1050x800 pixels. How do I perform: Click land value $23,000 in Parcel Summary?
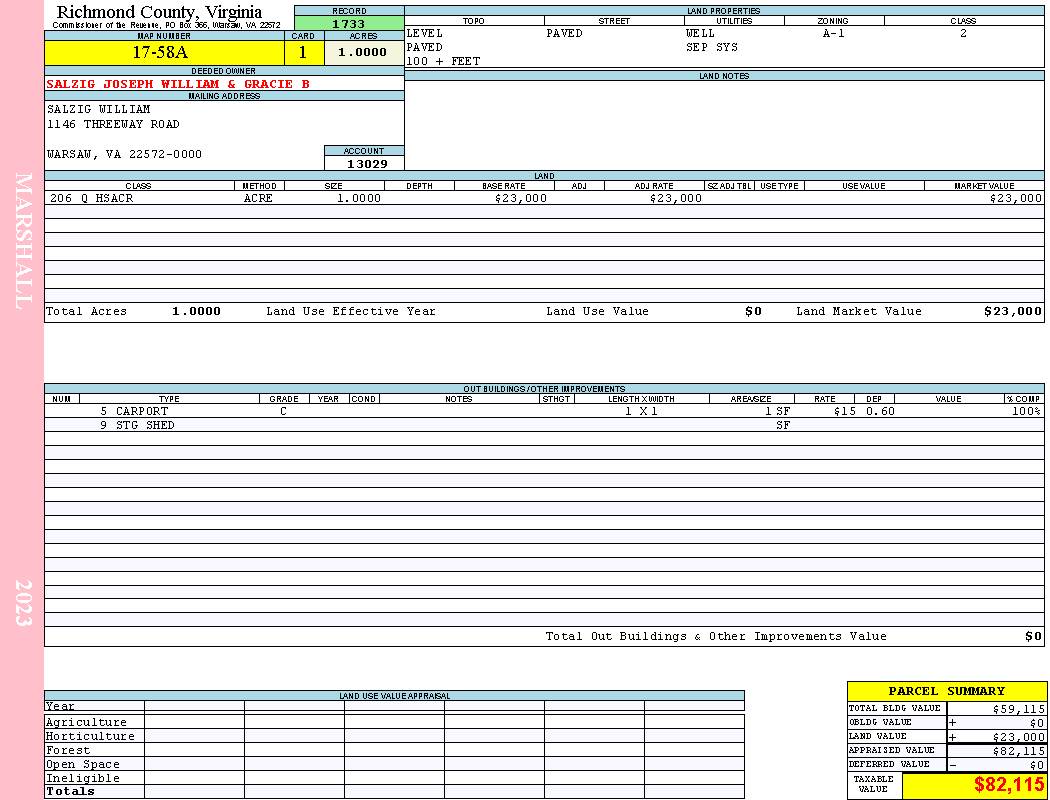(1018, 737)
